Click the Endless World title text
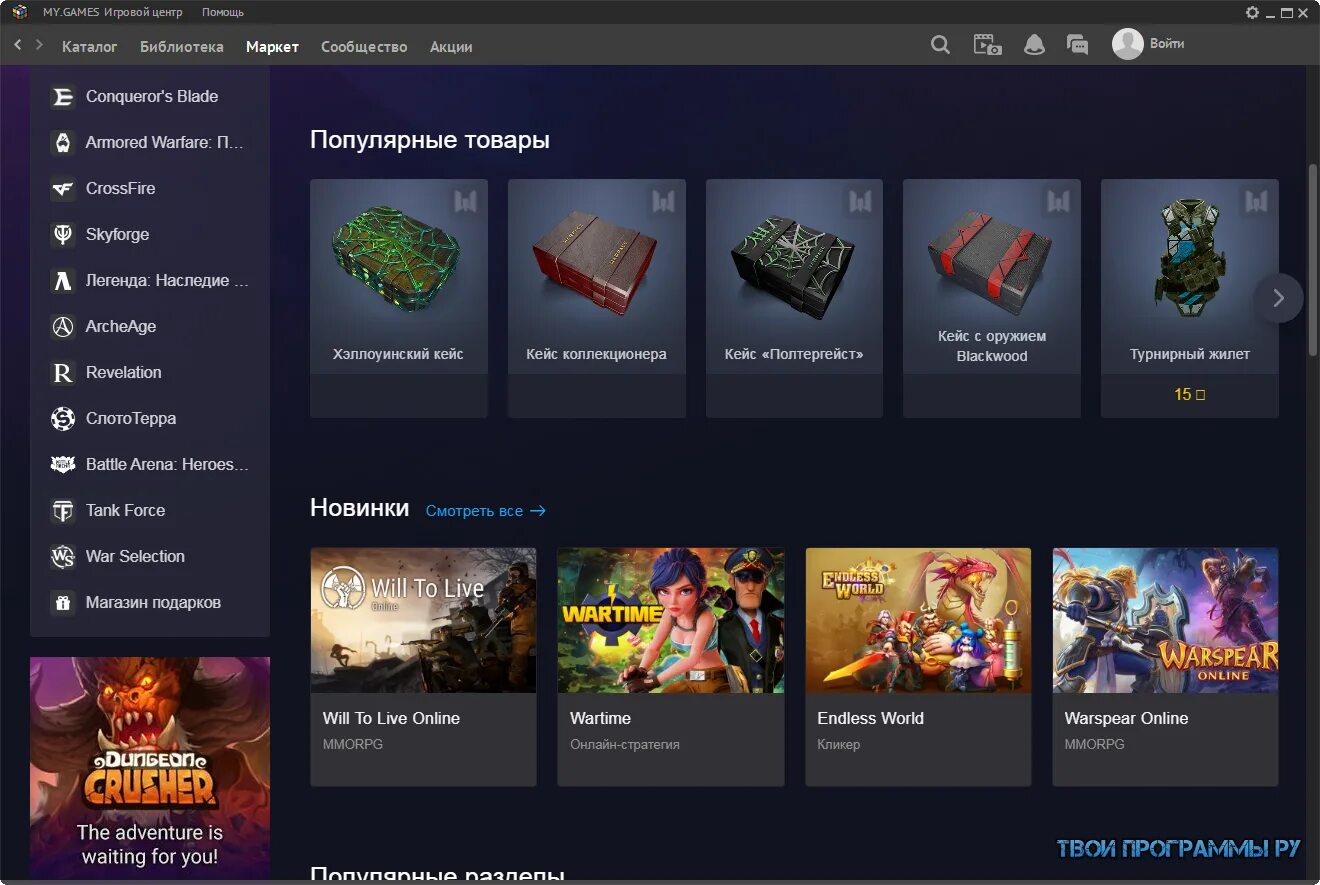Image resolution: width=1320 pixels, height=885 pixels. tap(870, 718)
